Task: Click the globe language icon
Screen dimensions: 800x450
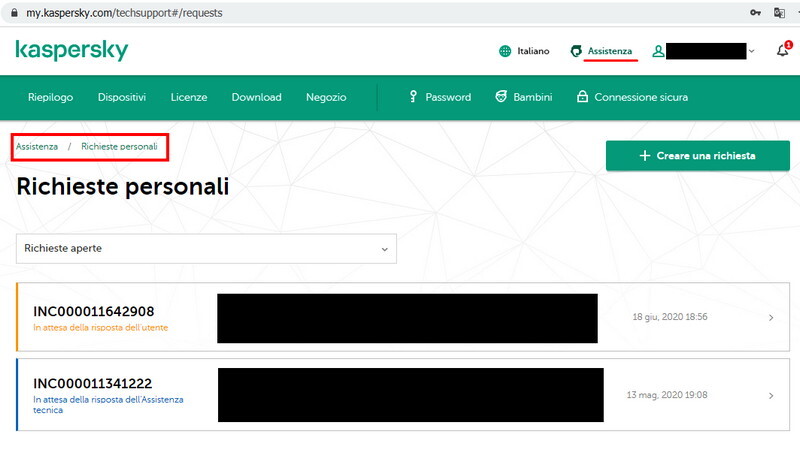Action: click(505, 51)
